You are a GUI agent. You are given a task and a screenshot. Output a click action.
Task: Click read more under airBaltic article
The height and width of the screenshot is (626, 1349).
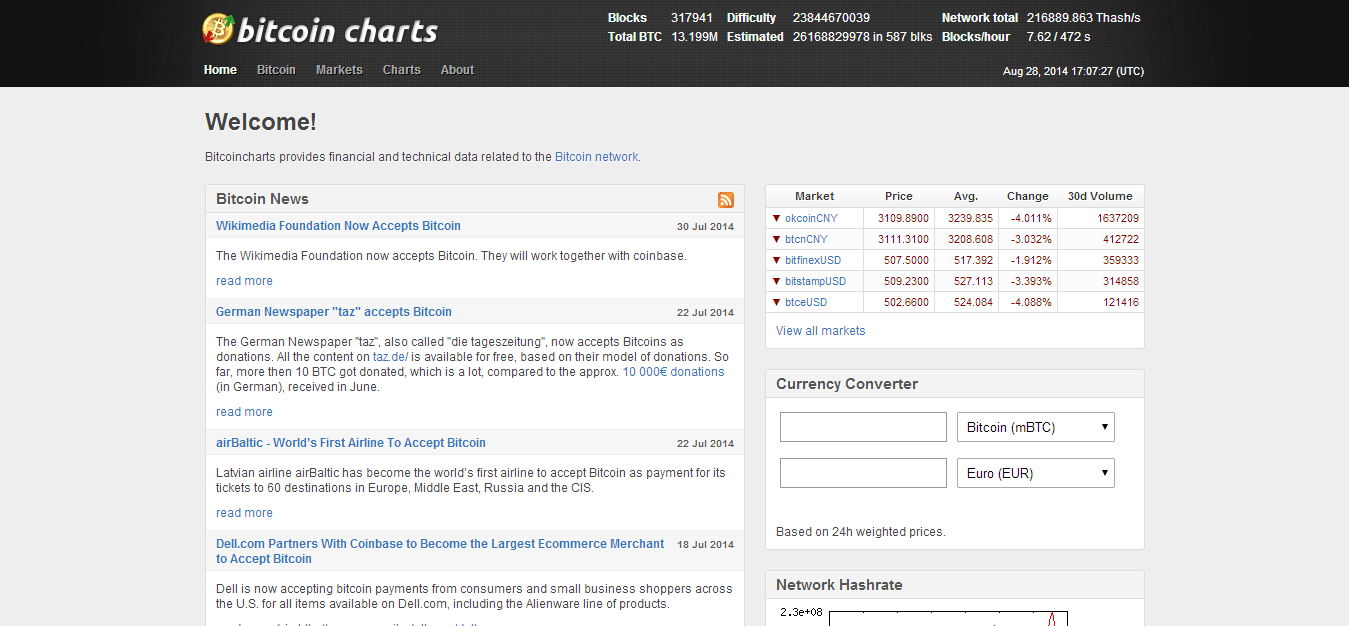point(244,513)
